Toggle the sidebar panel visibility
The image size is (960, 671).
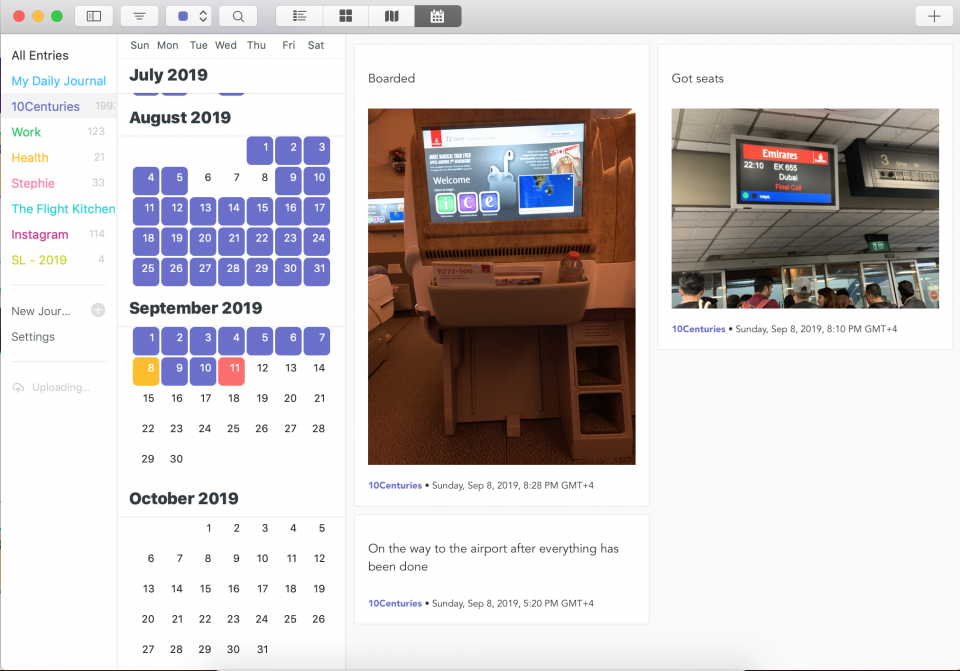point(94,16)
